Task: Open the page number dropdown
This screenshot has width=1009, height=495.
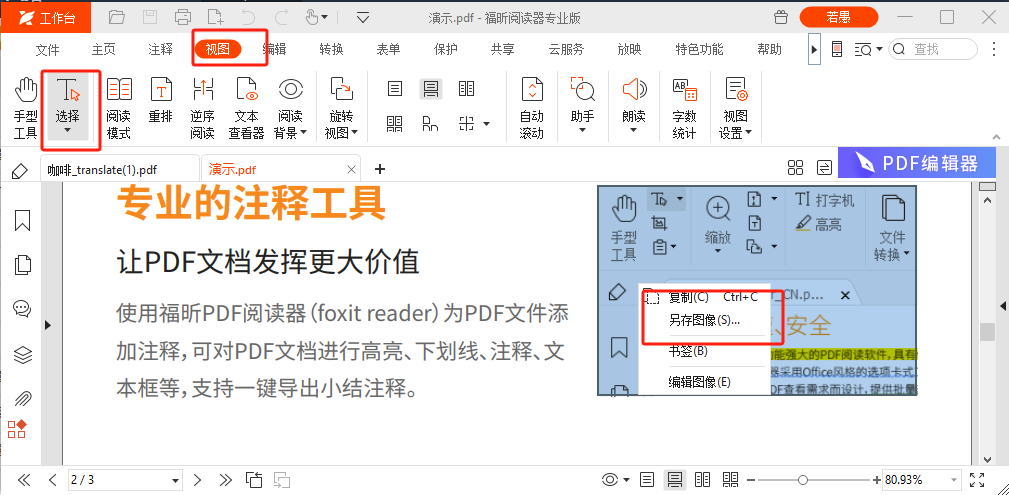Action: click(176, 480)
